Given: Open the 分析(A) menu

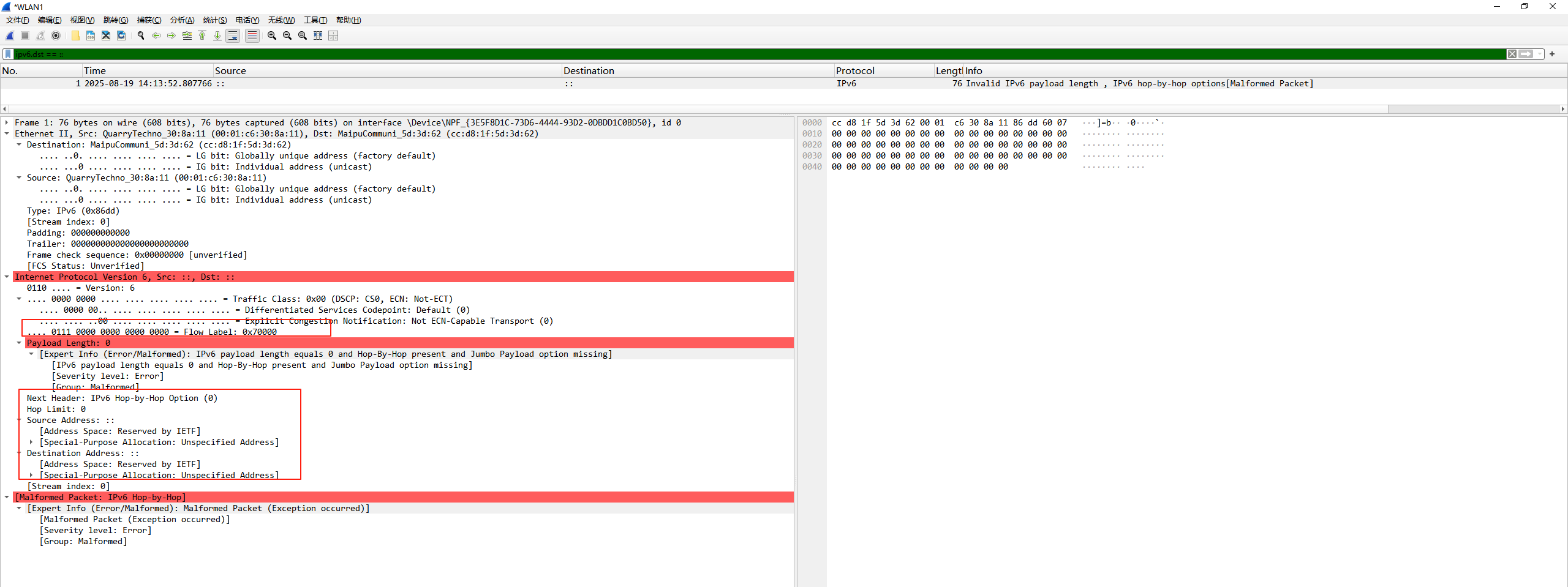Looking at the screenshot, I should tap(182, 20).
